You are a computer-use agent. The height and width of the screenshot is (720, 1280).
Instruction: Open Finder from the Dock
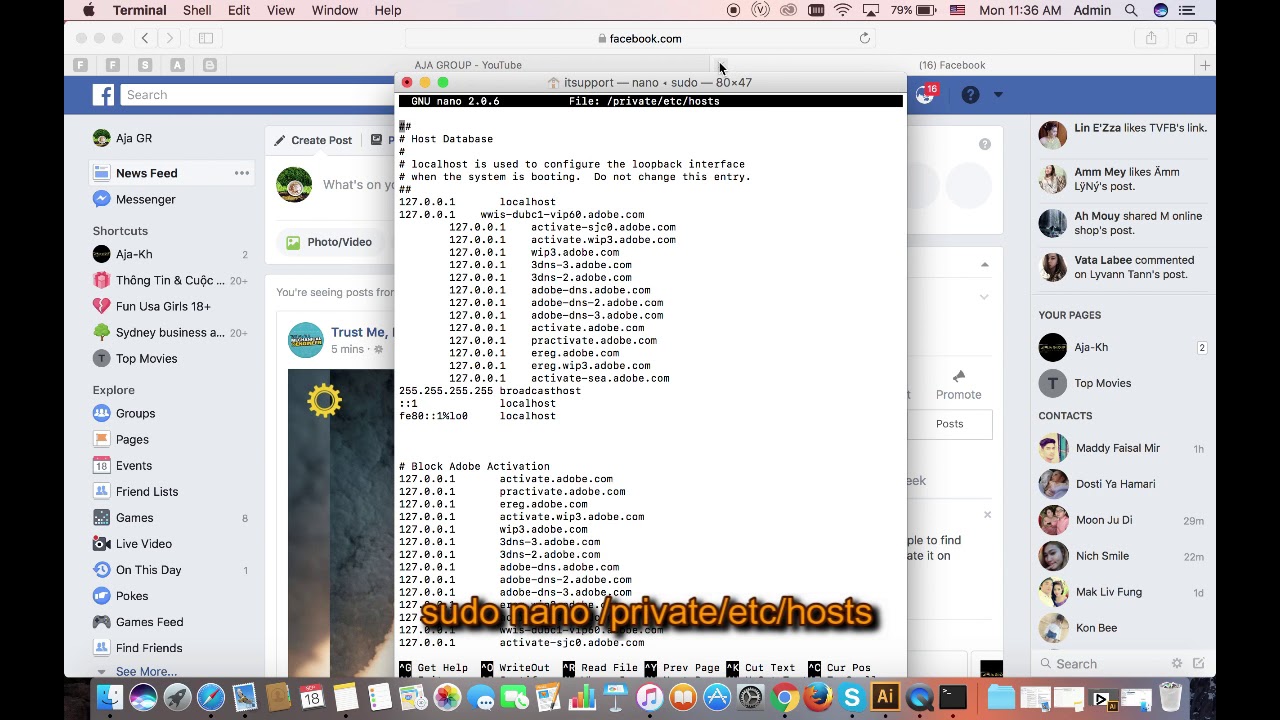click(x=110, y=697)
